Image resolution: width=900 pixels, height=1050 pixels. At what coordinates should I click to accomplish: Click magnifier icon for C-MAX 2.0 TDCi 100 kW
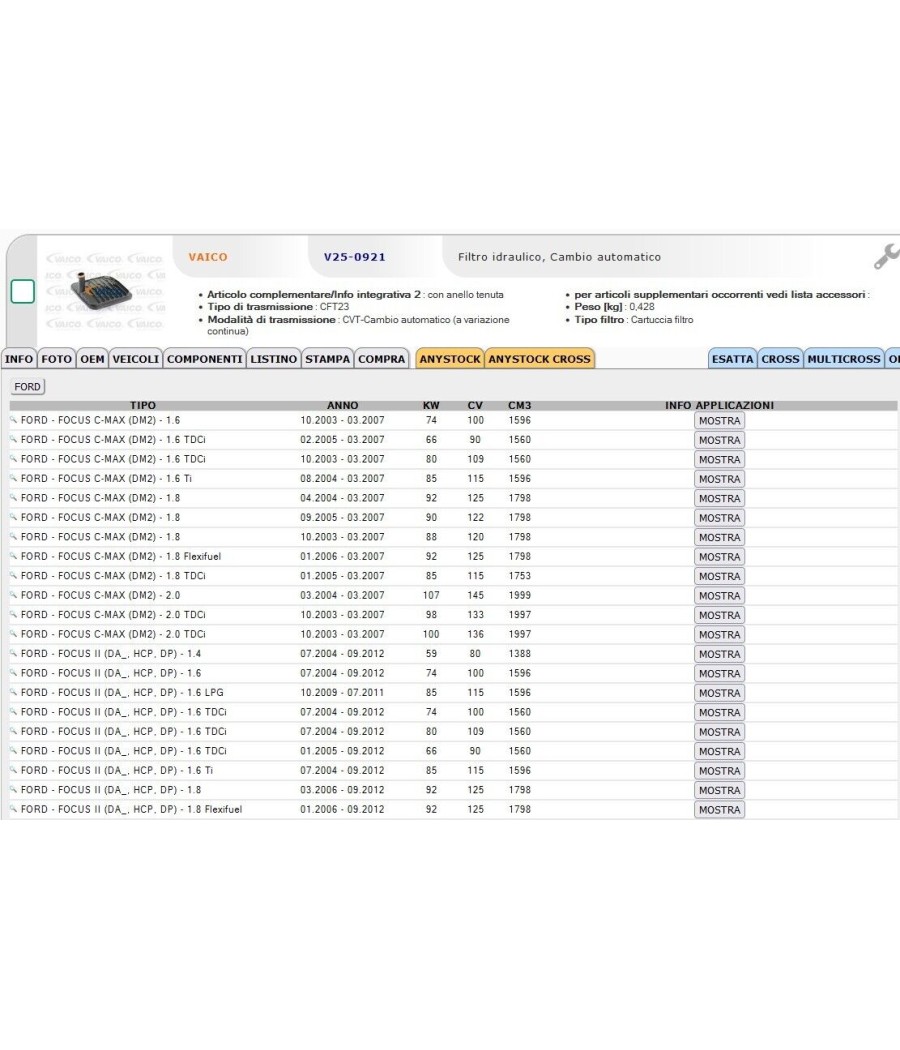pos(13,633)
